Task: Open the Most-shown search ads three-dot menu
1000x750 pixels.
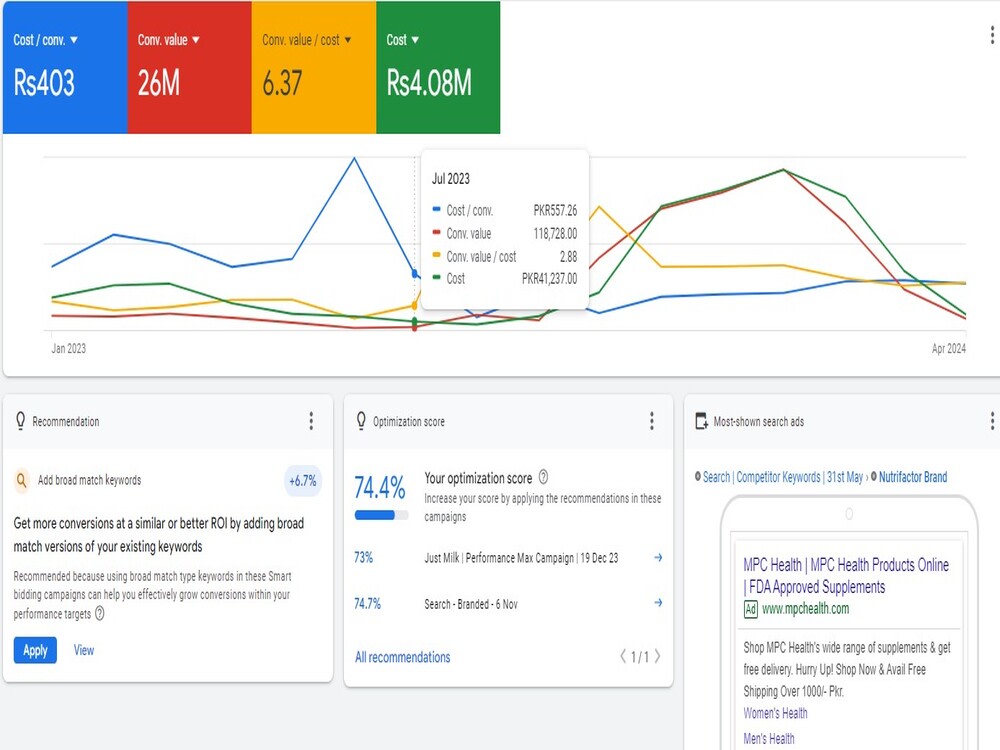Action: pyautogui.click(x=992, y=421)
